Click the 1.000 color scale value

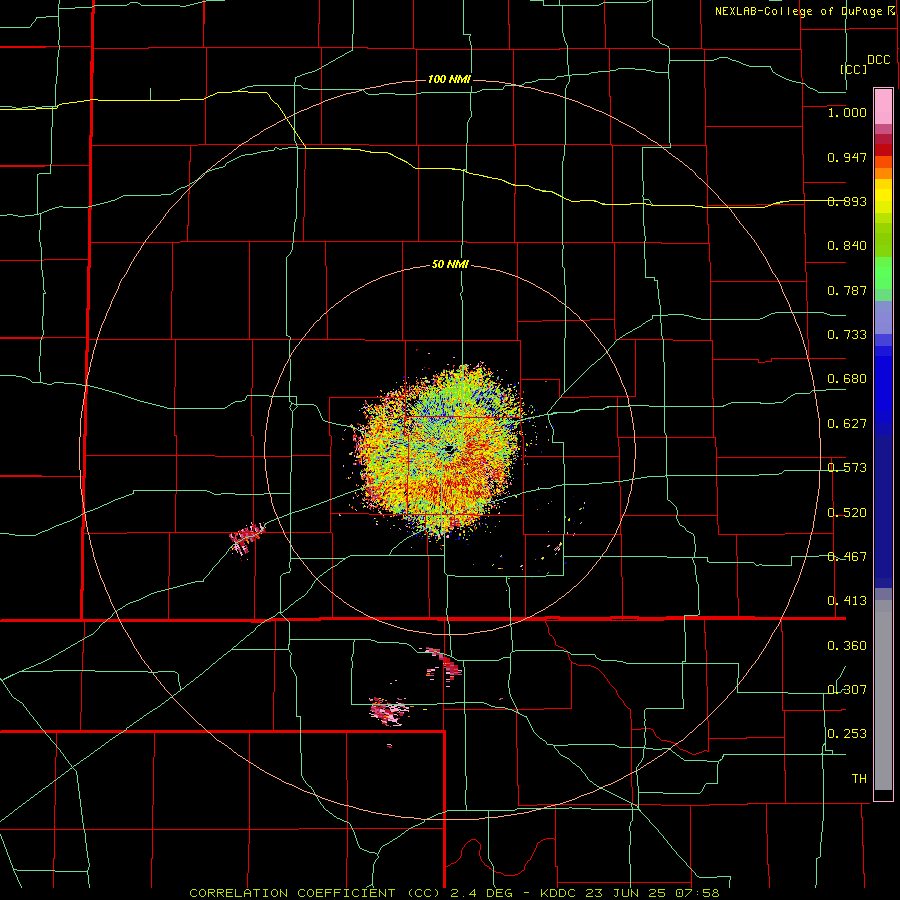point(847,112)
